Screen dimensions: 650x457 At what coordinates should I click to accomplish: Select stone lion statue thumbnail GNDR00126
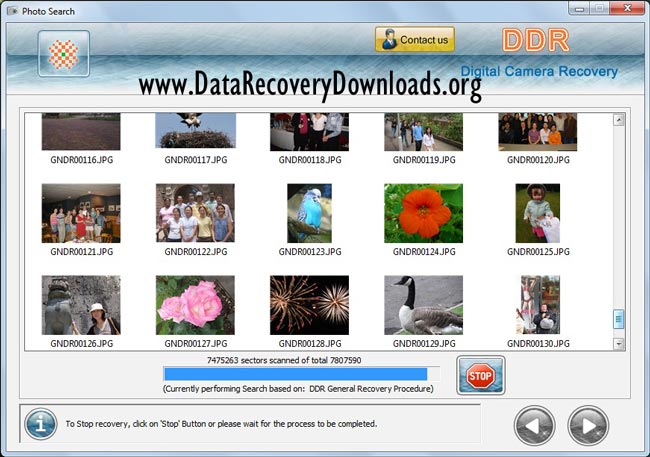click(81, 305)
